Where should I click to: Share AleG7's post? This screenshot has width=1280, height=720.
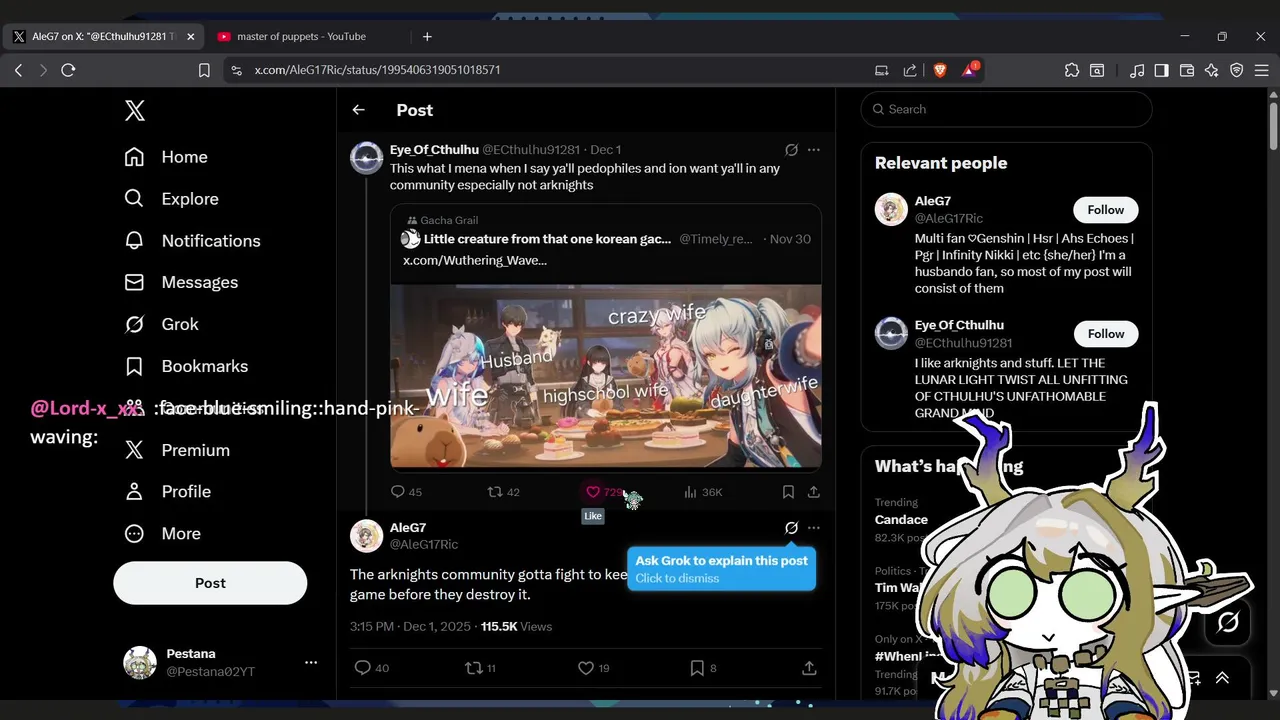(x=809, y=668)
